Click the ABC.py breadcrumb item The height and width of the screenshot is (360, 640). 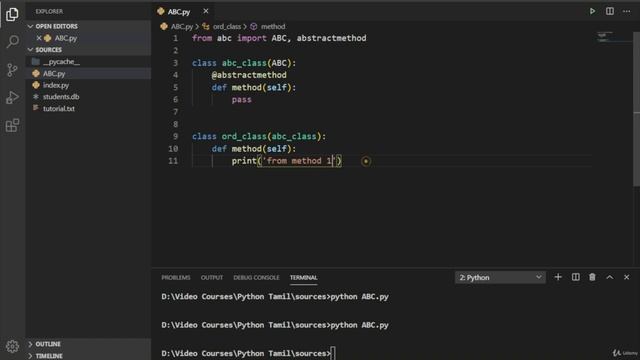tap(181, 27)
